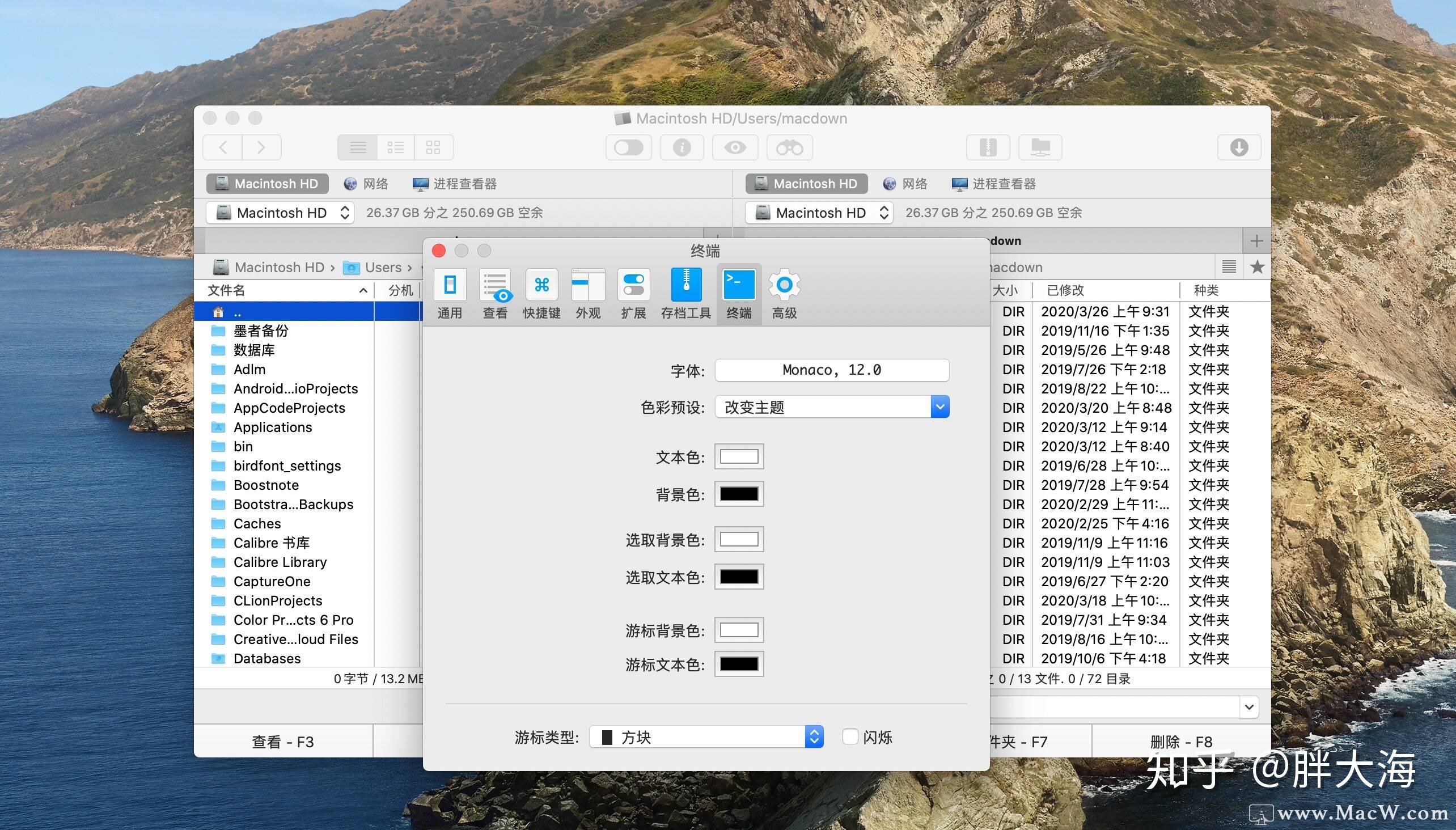1456x830 pixels.
Task: Click the 游标背景色 color swatch
Action: coord(739,630)
